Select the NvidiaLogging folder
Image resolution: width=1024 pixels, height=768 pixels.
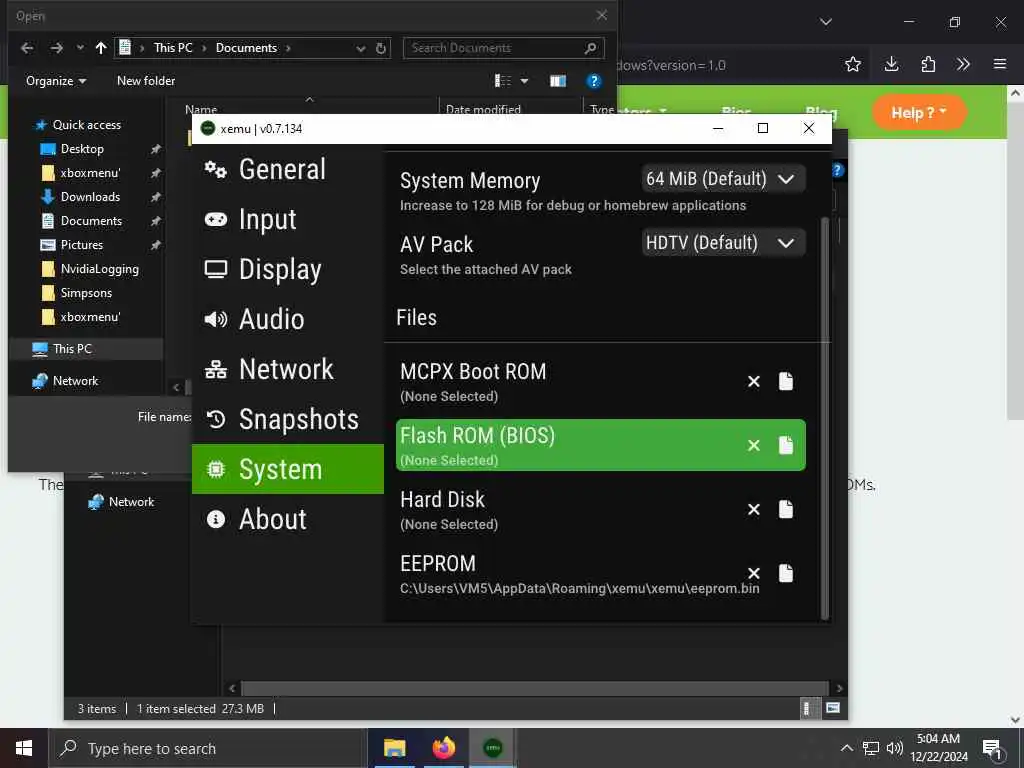click(99, 269)
